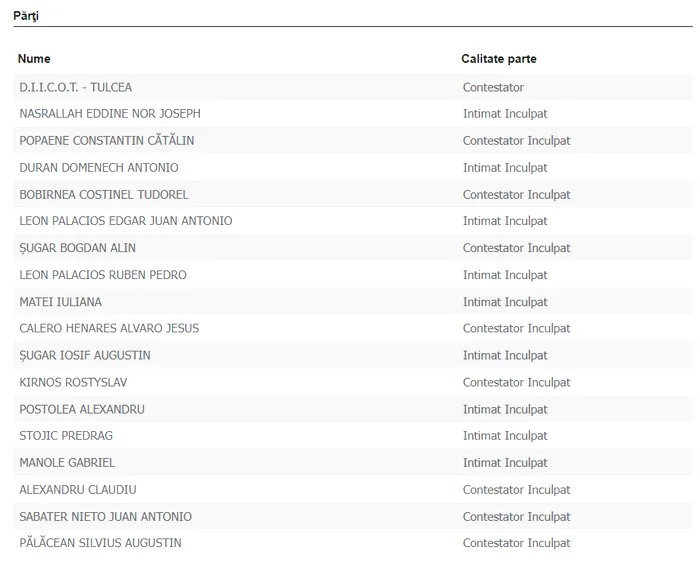Click LEON PALACIOS EDGAR JUAN ANTONIO
The width and height of the screenshot is (700, 567).
[x=125, y=221]
